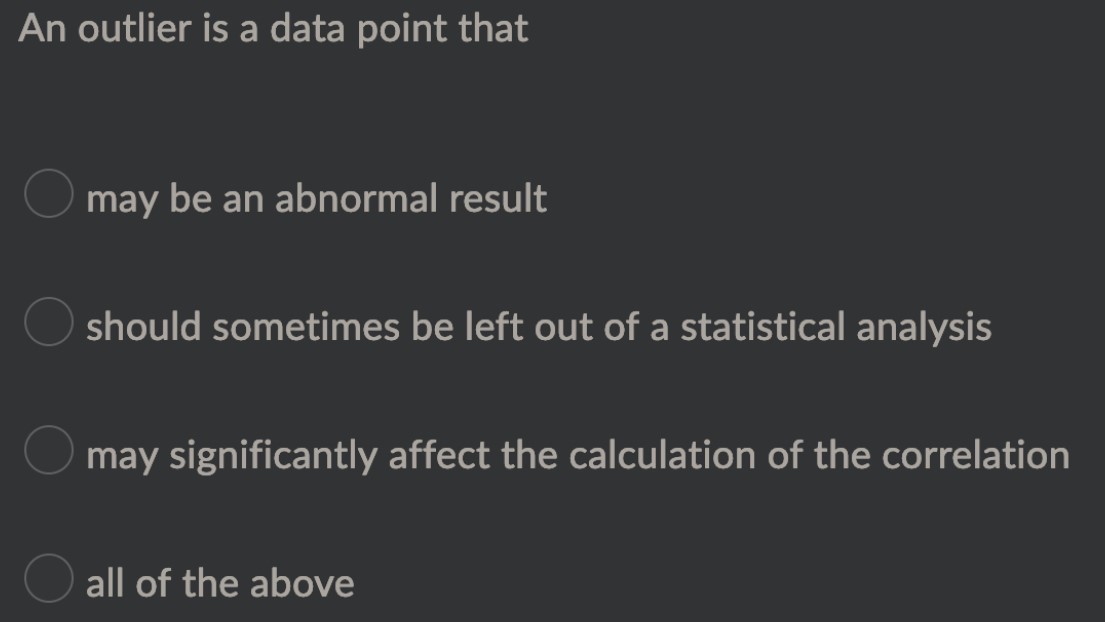
Task: Click the text 'all of the above'
Action: point(220,581)
